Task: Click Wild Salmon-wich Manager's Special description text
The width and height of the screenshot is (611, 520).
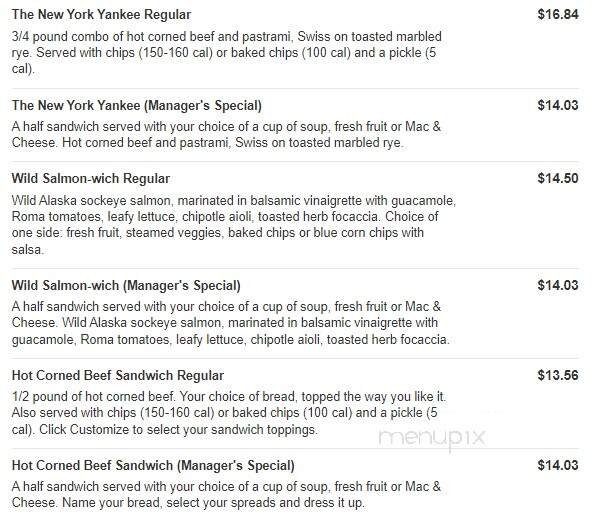Action: [227, 322]
